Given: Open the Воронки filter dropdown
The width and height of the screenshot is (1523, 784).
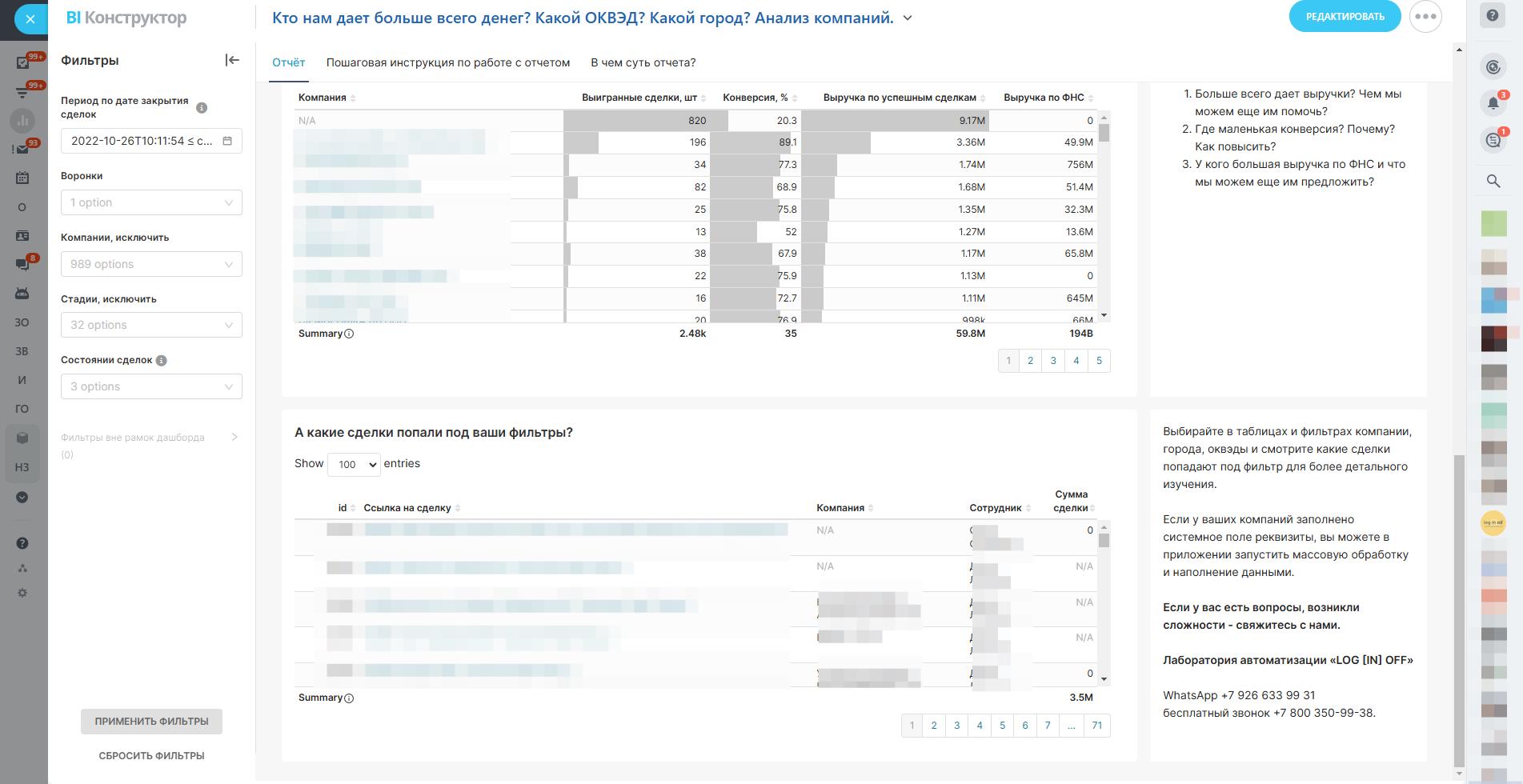Looking at the screenshot, I should click(151, 202).
